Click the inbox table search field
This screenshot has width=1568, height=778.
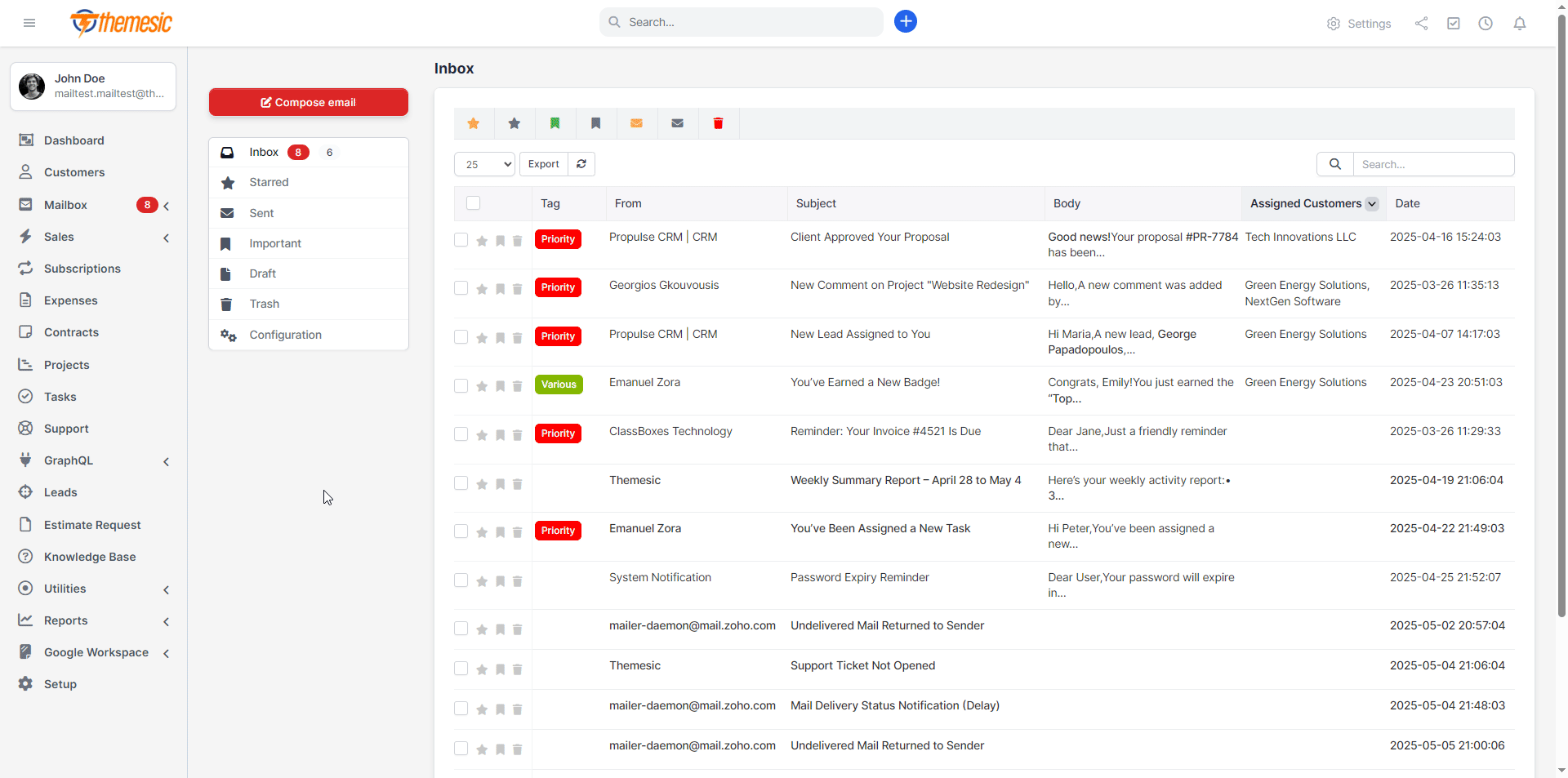tap(1433, 164)
